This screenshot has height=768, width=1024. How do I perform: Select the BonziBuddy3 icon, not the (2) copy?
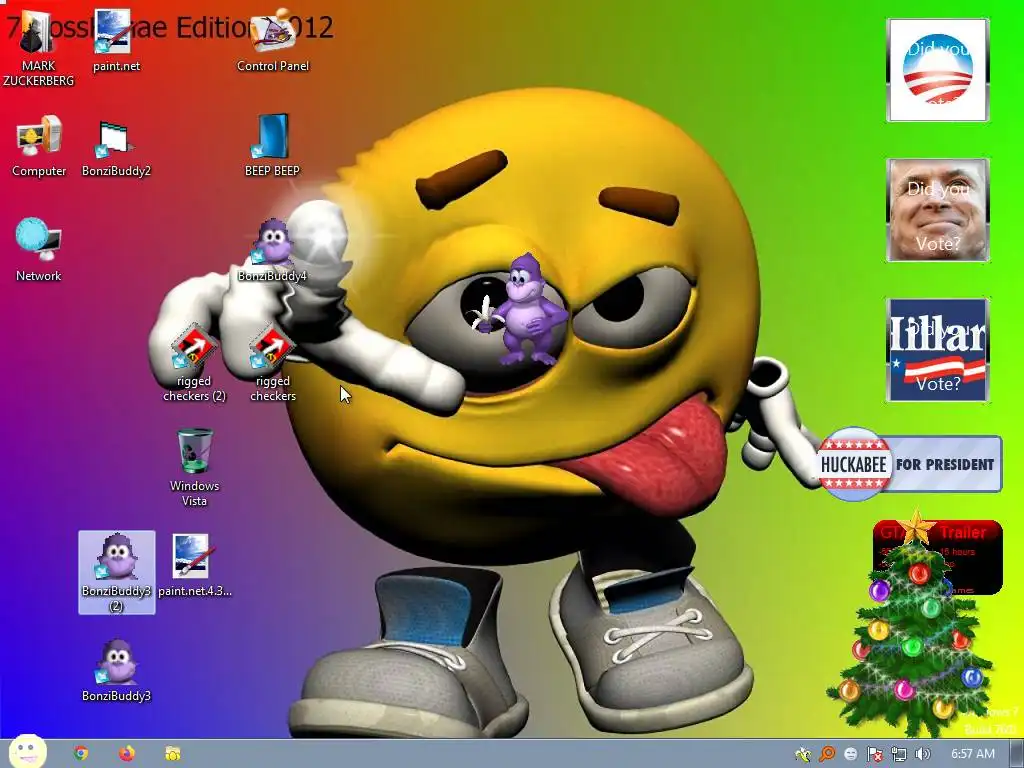116,670
